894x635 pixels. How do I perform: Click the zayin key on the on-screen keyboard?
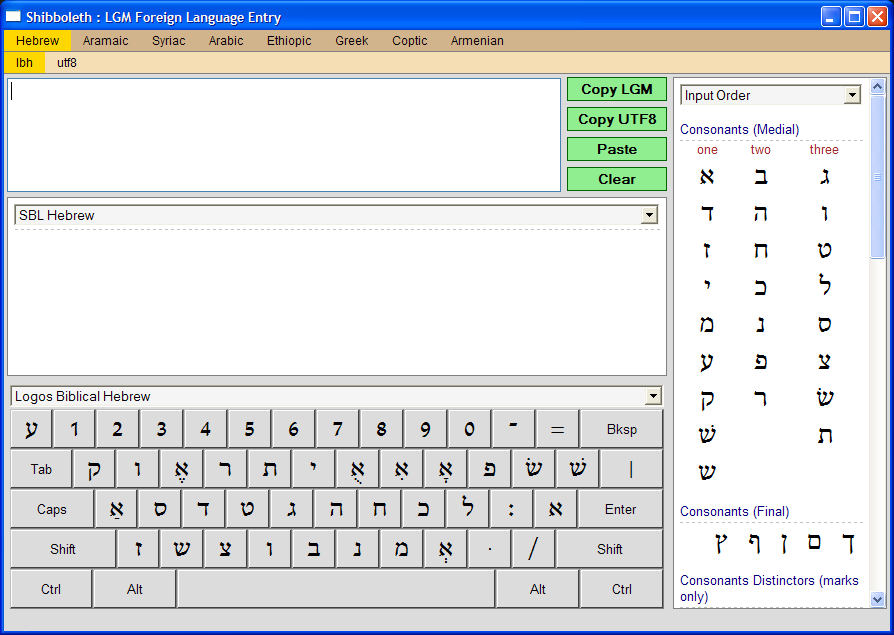[x=138, y=549]
